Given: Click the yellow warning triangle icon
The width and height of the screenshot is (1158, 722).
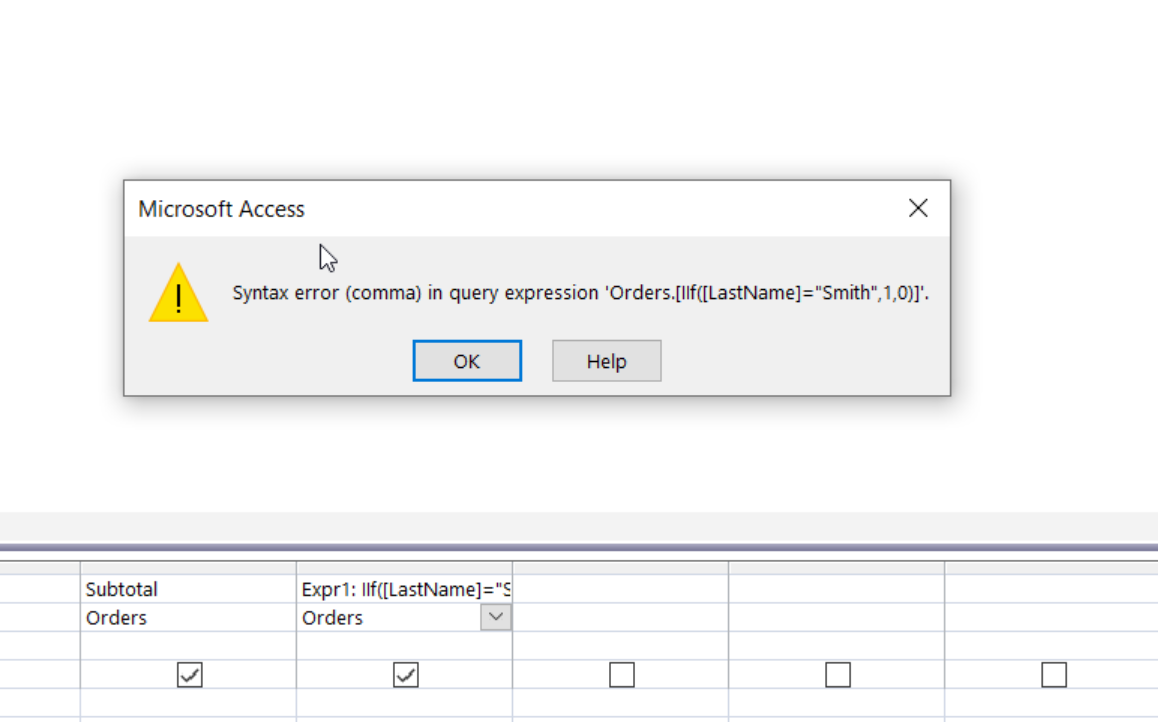Looking at the screenshot, I should pyautogui.click(x=179, y=293).
